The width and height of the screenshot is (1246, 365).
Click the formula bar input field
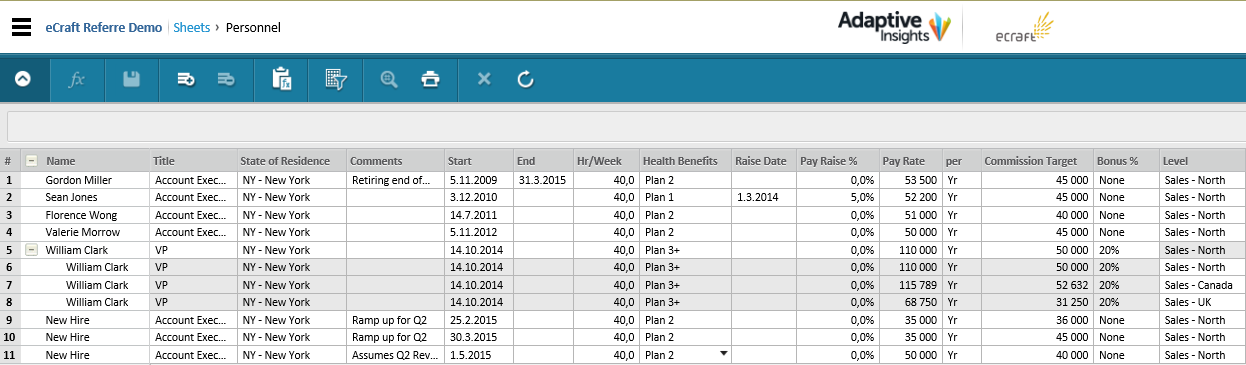click(626, 126)
